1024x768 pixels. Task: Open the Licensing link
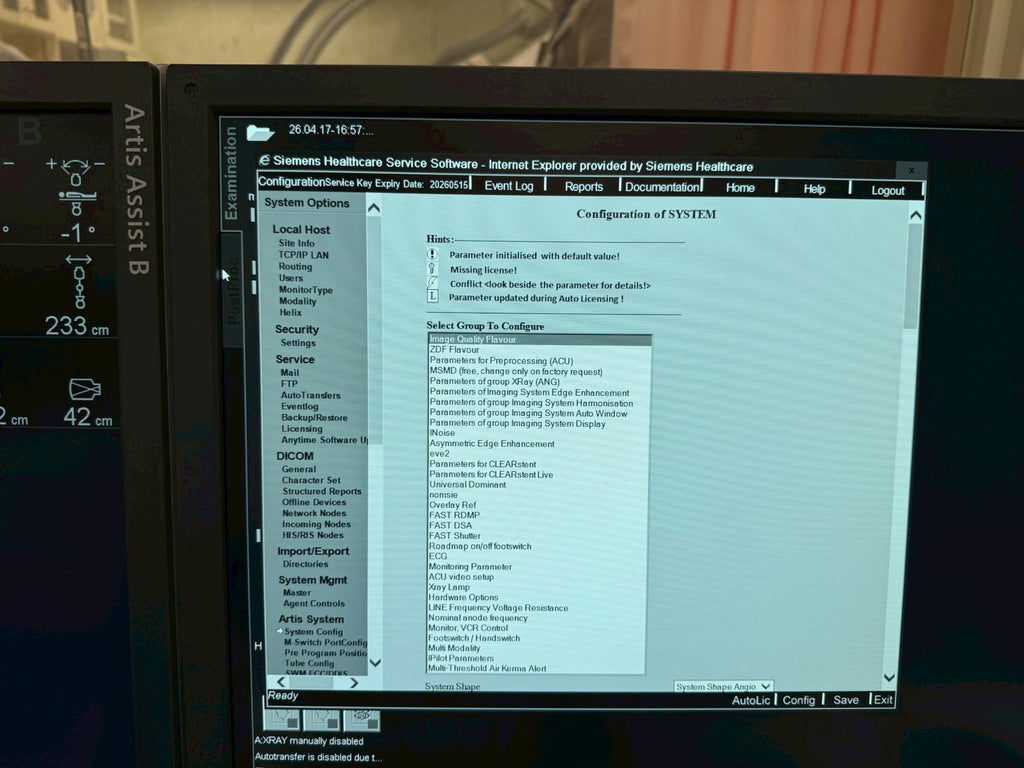point(302,428)
